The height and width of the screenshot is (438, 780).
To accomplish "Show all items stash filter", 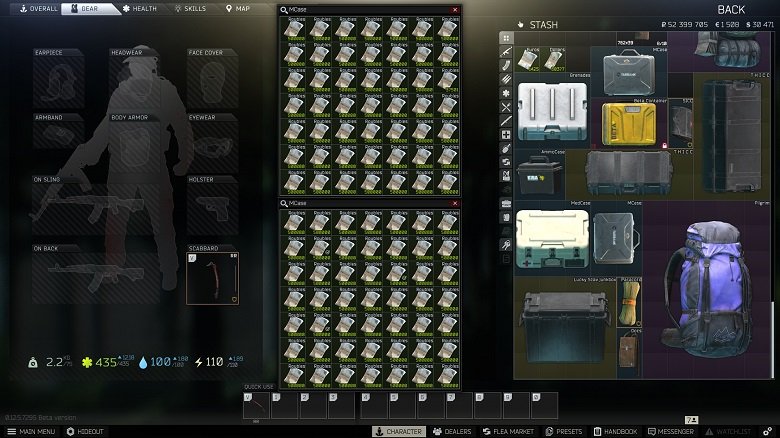I will pyautogui.click(x=506, y=38).
